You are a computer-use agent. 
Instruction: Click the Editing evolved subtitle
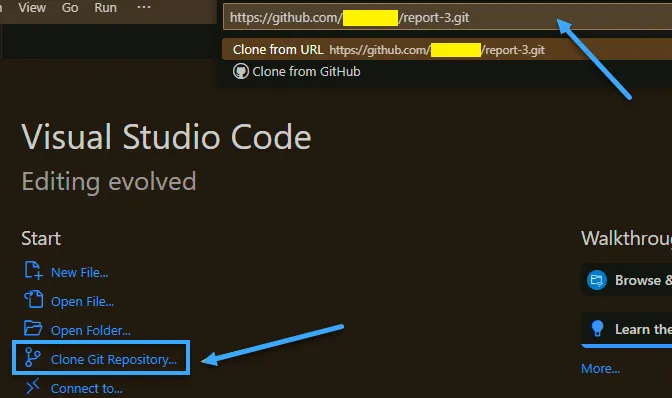pyautogui.click(x=109, y=182)
